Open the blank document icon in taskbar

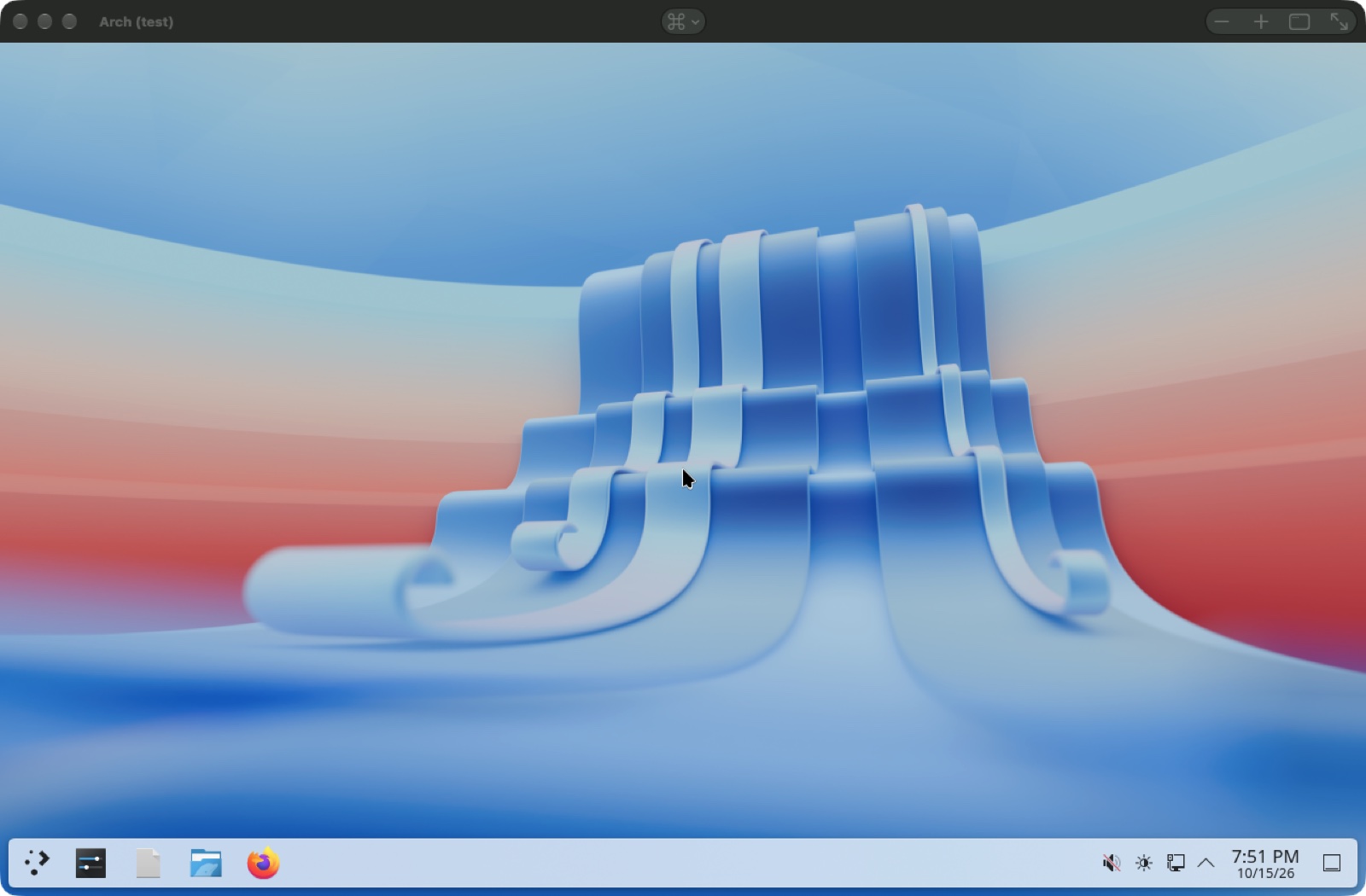[148, 863]
